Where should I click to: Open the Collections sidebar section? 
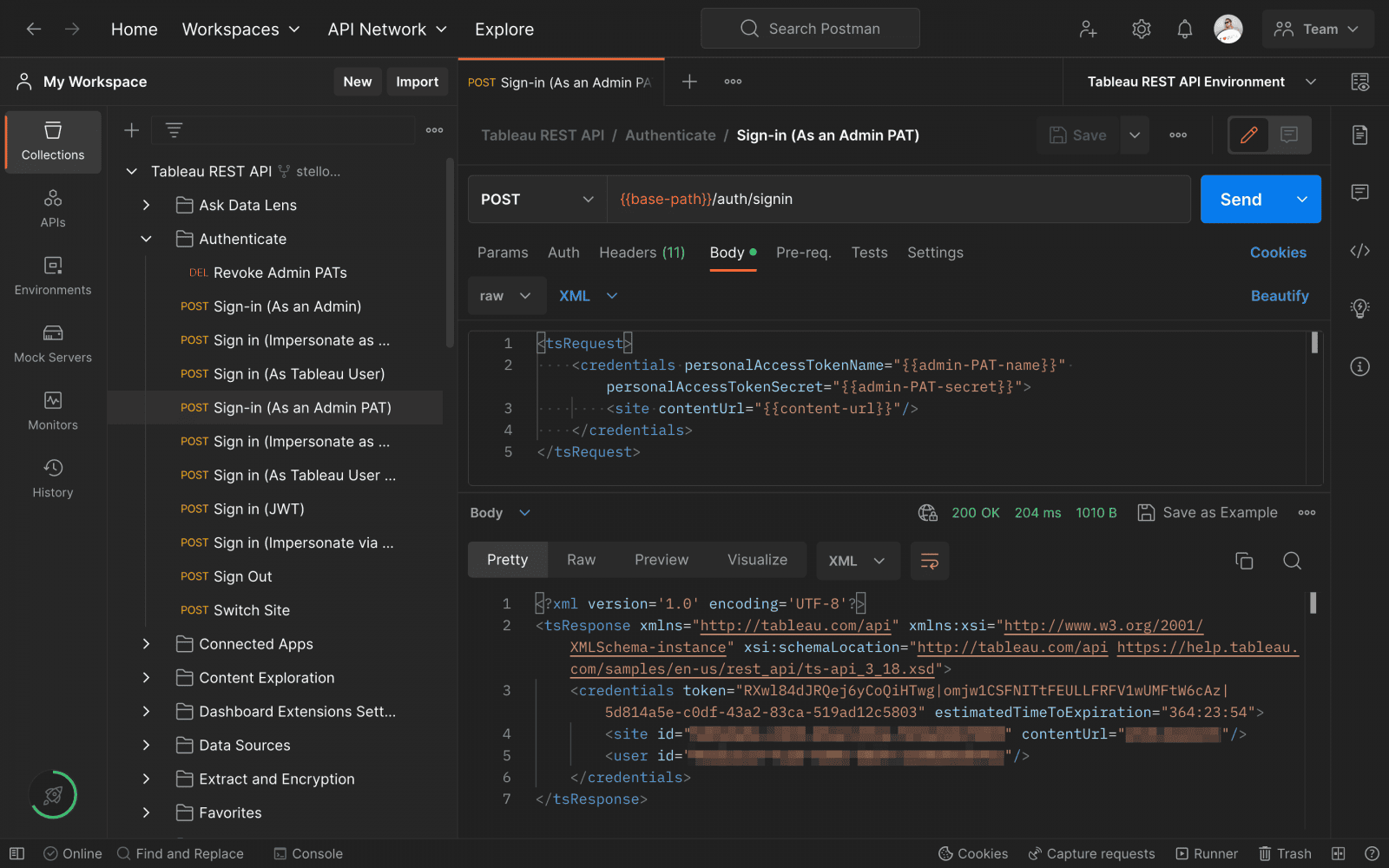[53, 141]
